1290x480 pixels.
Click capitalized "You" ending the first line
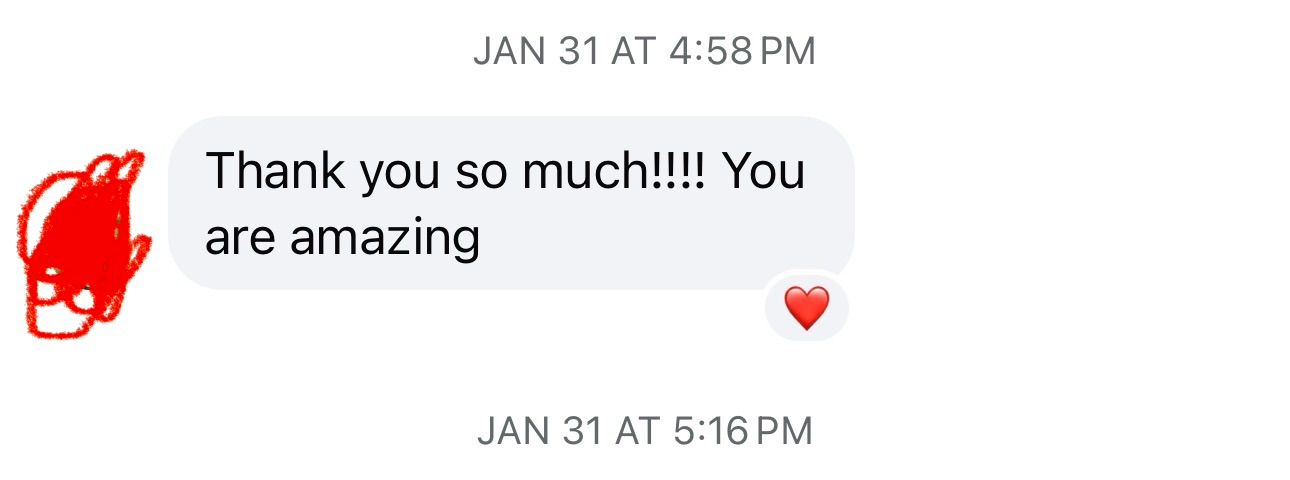point(763,172)
